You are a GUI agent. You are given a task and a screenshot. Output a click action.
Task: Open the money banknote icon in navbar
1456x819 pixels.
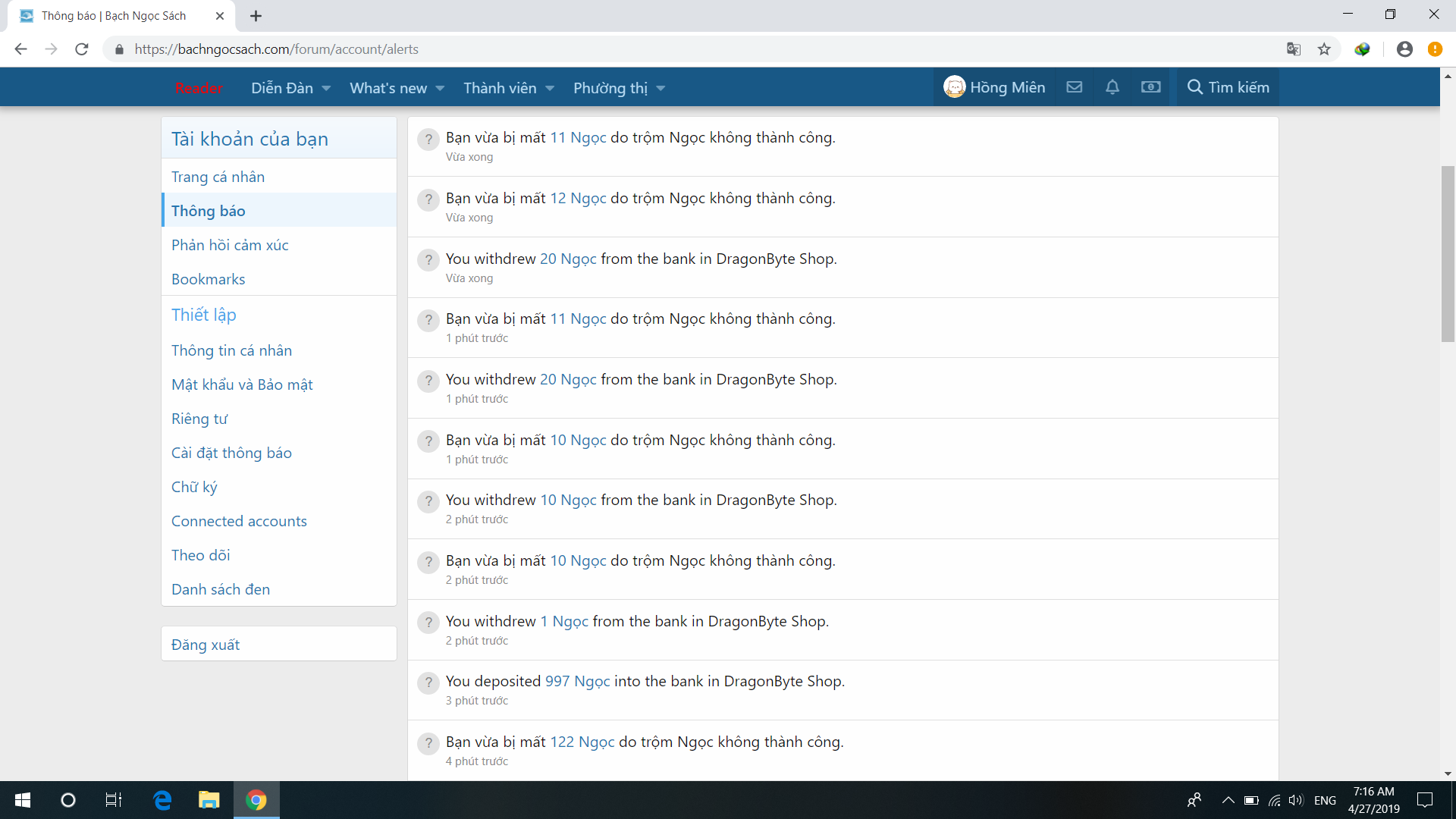[1150, 87]
